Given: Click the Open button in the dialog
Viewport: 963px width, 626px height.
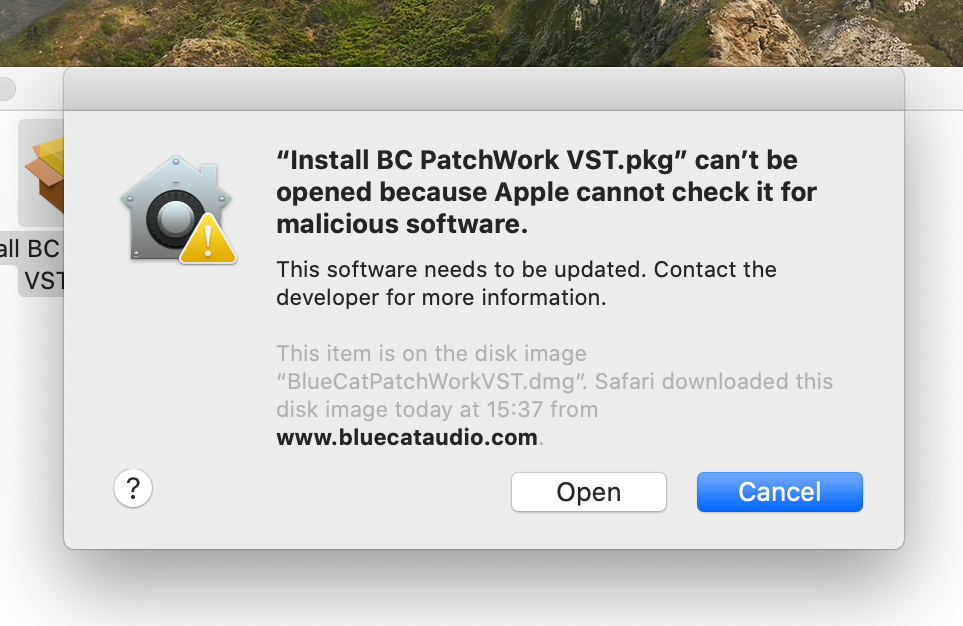Looking at the screenshot, I should click(x=588, y=491).
